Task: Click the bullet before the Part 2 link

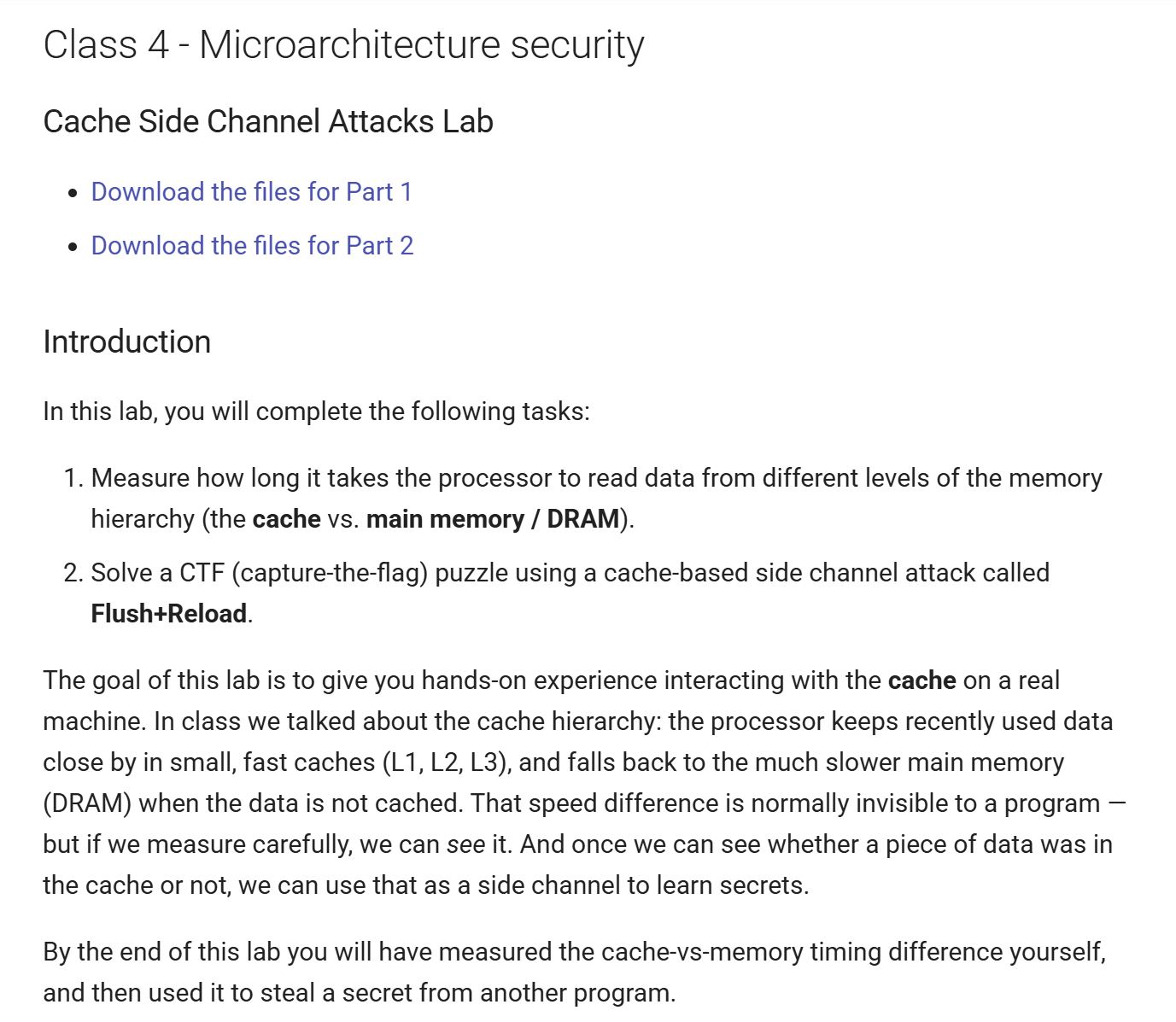Action: pyautogui.click(x=73, y=247)
